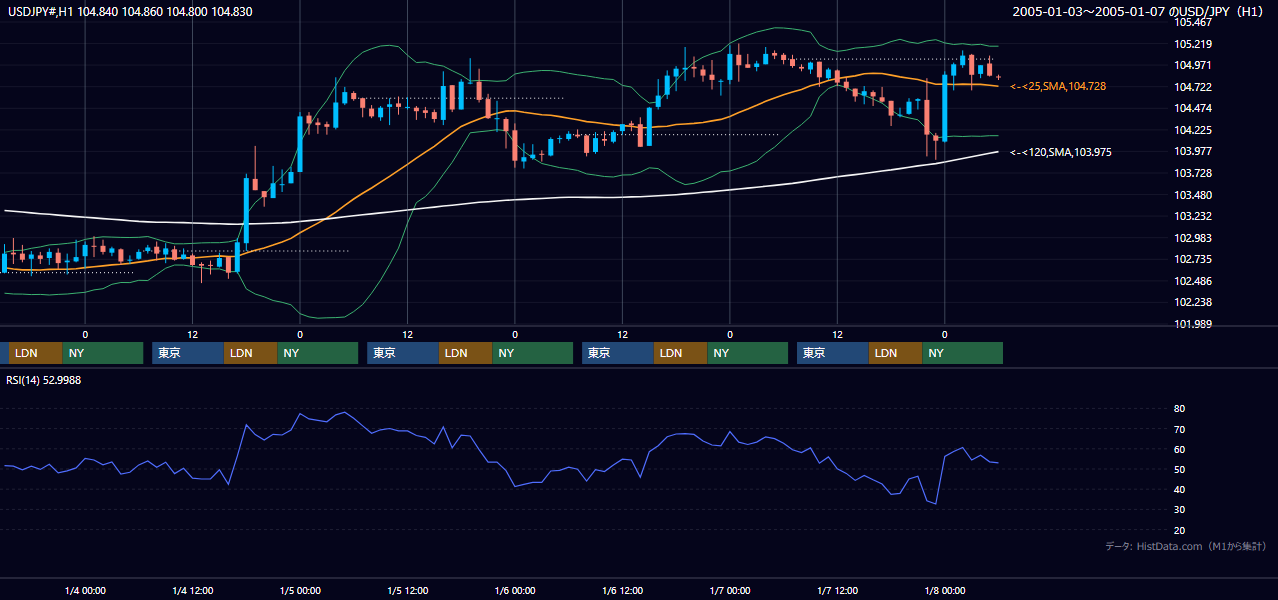1278x600 pixels.
Task: Click price axis label 104.971
Action: [x=1195, y=65]
